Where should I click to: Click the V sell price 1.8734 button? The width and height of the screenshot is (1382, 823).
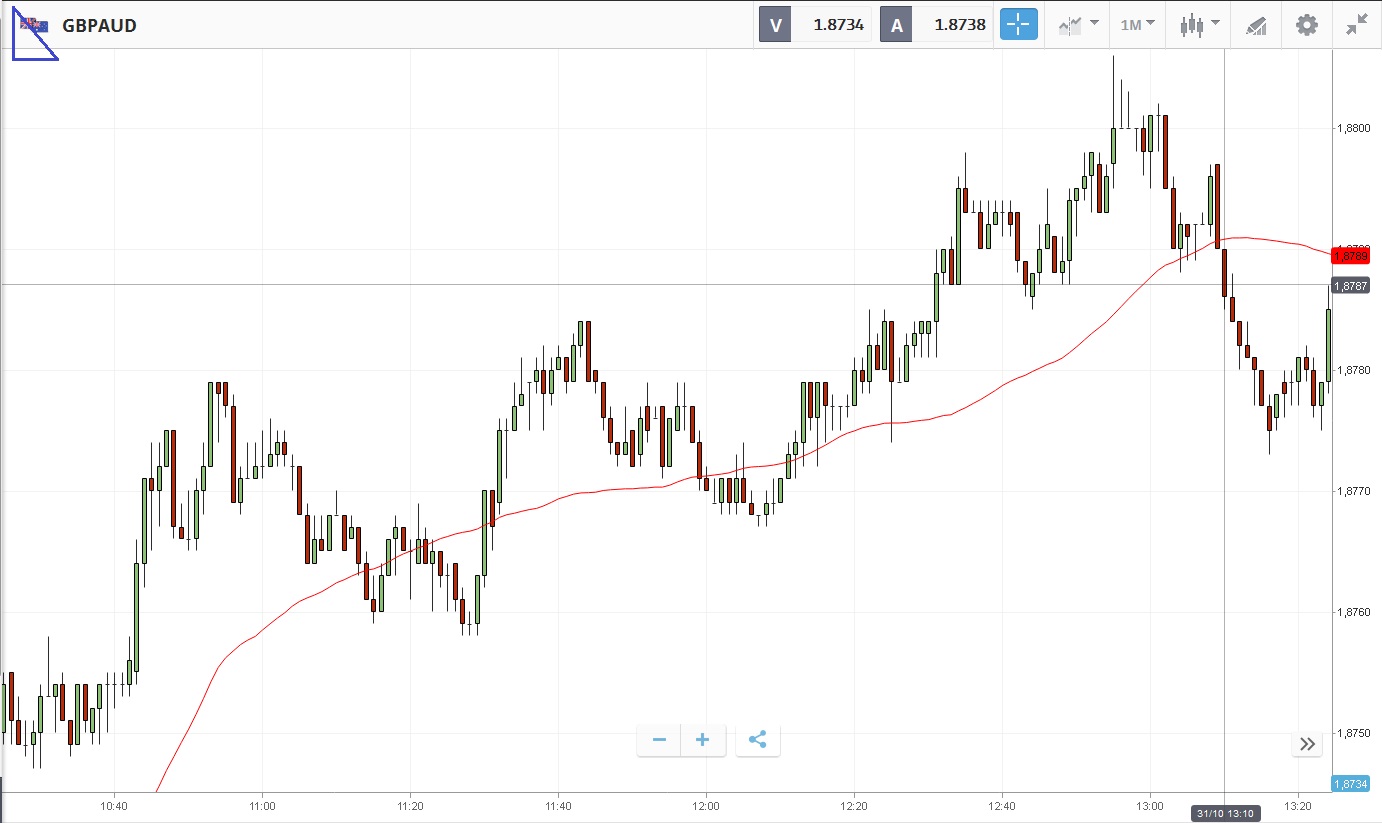(x=815, y=25)
